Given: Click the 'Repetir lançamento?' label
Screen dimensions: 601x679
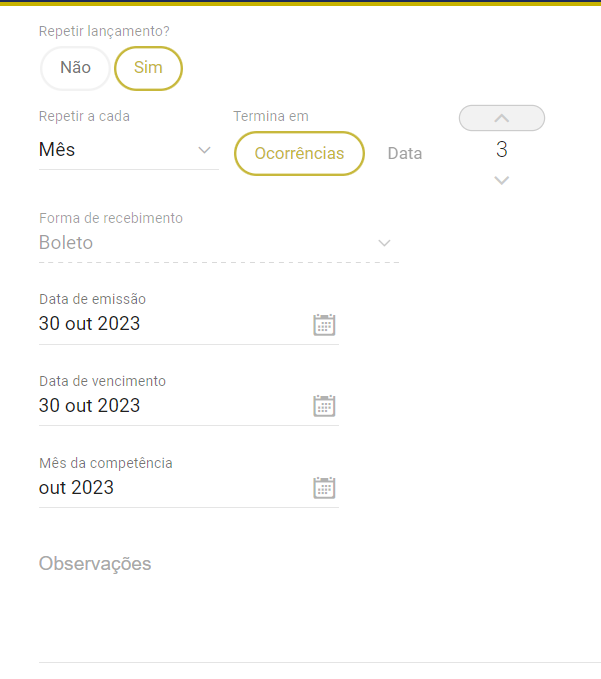Looking at the screenshot, I should point(104,31).
